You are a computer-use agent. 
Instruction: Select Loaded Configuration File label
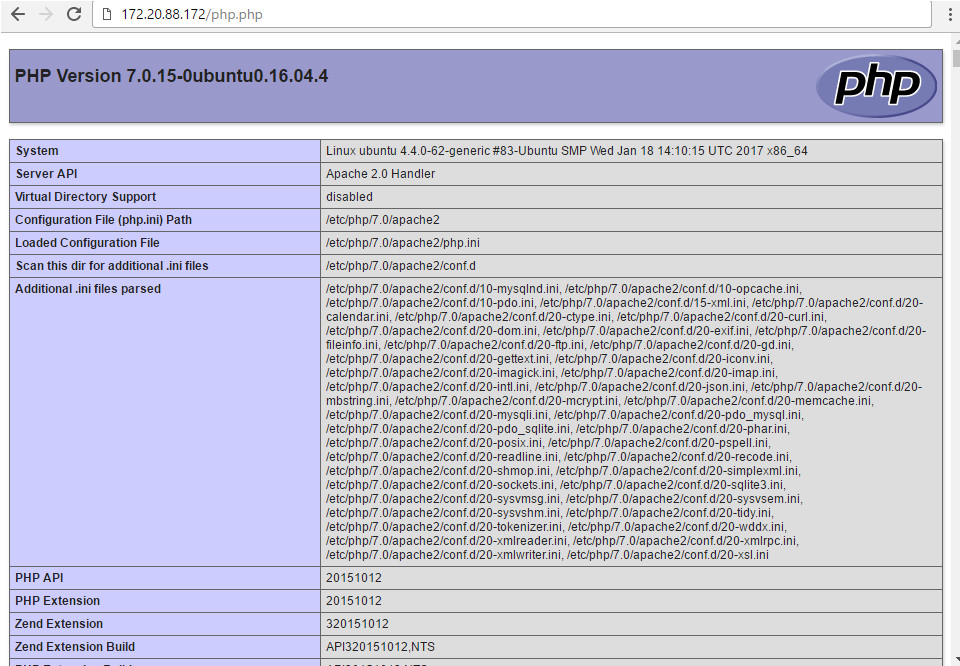point(88,243)
